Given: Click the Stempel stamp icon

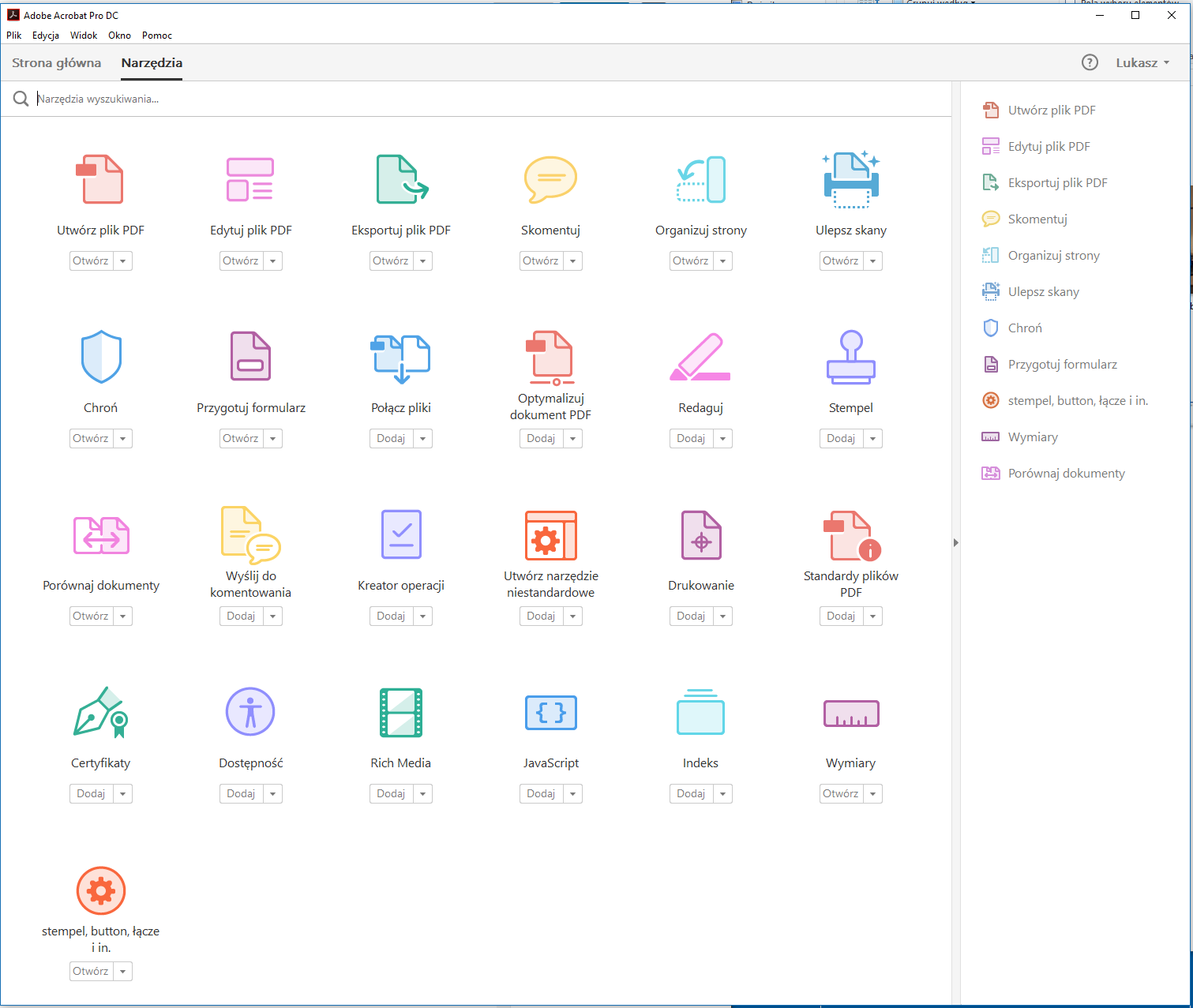Looking at the screenshot, I should (x=850, y=358).
